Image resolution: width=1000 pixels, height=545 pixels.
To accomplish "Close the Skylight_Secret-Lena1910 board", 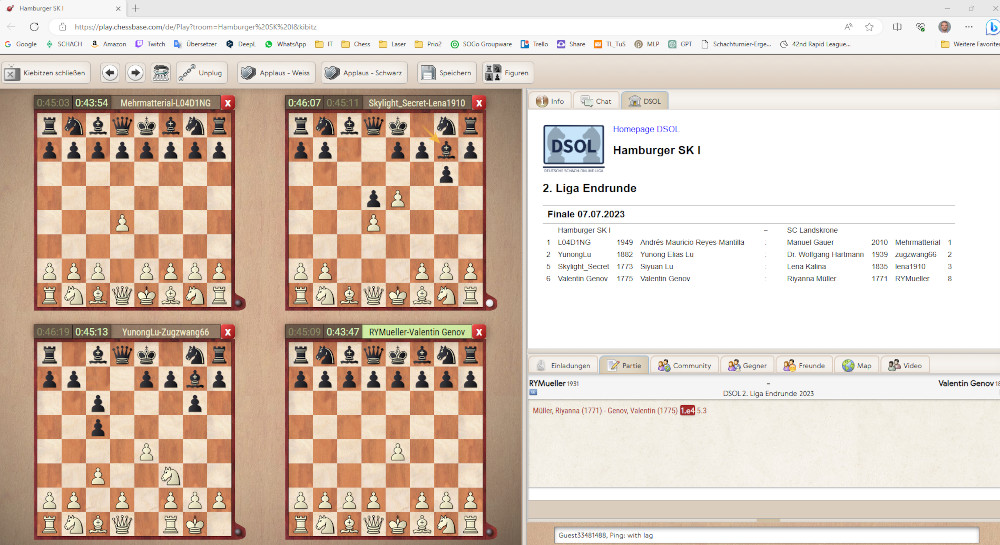I will [x=479, y=102].
